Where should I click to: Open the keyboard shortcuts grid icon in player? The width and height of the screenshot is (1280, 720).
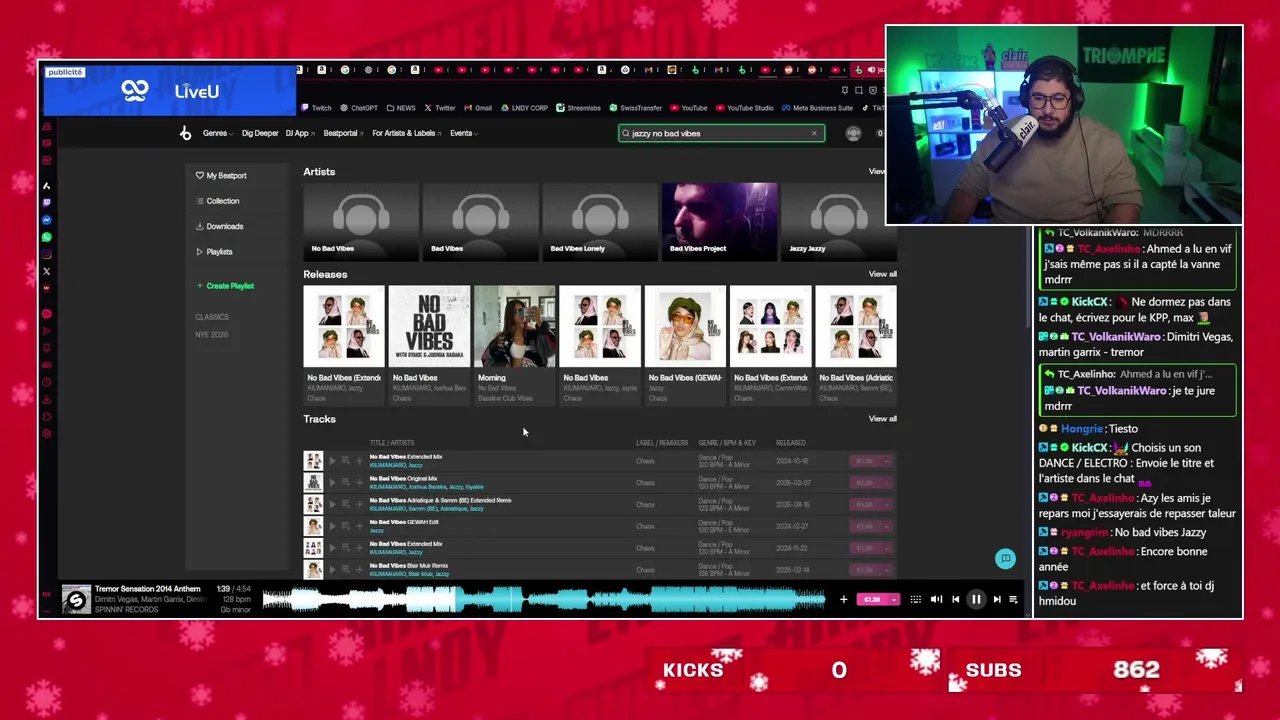click(x=915, y=599)
